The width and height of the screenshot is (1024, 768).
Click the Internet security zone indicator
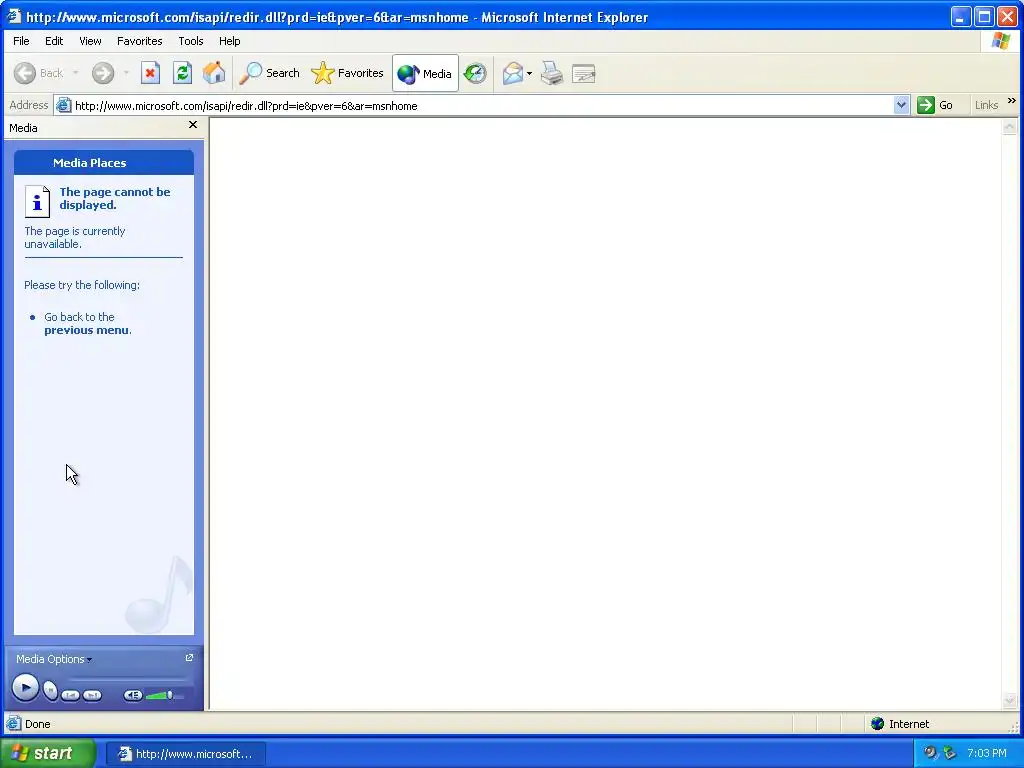(899, 724)
